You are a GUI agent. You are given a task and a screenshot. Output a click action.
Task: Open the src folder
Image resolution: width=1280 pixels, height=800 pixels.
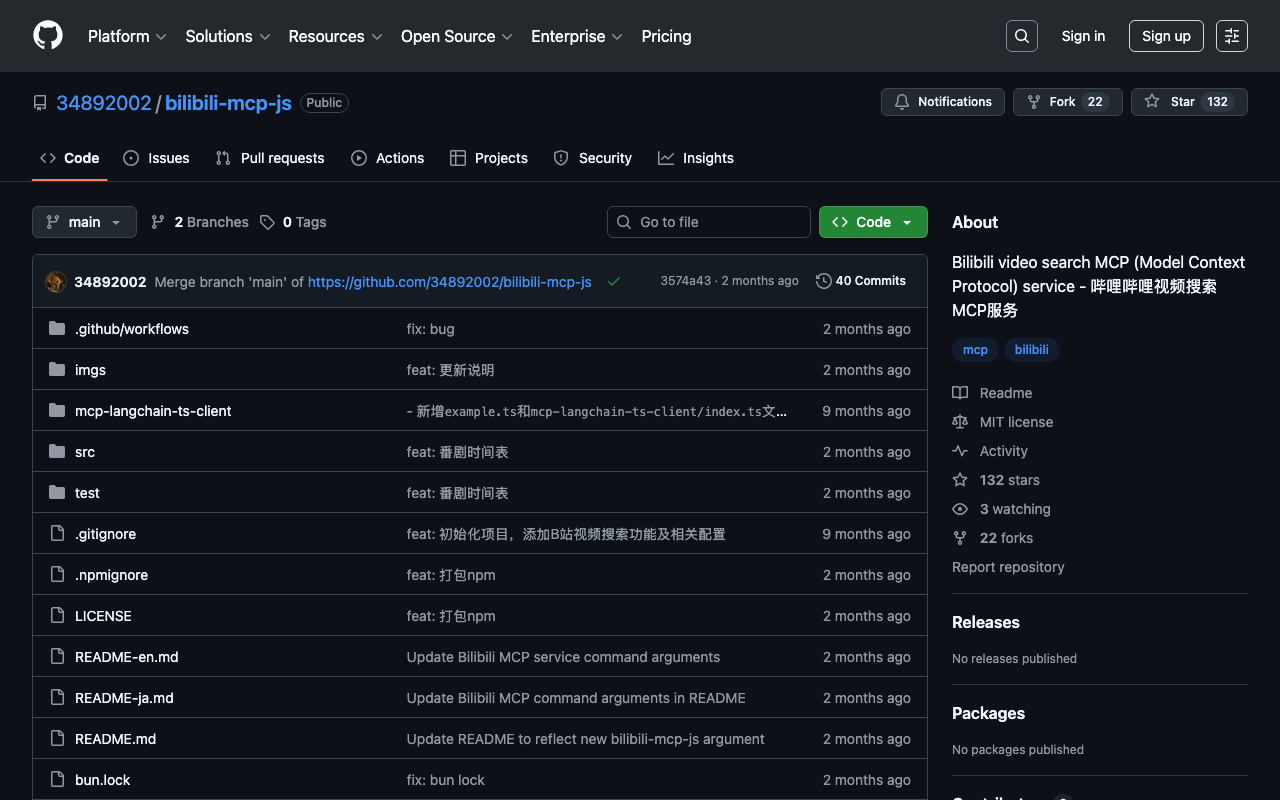85,452
